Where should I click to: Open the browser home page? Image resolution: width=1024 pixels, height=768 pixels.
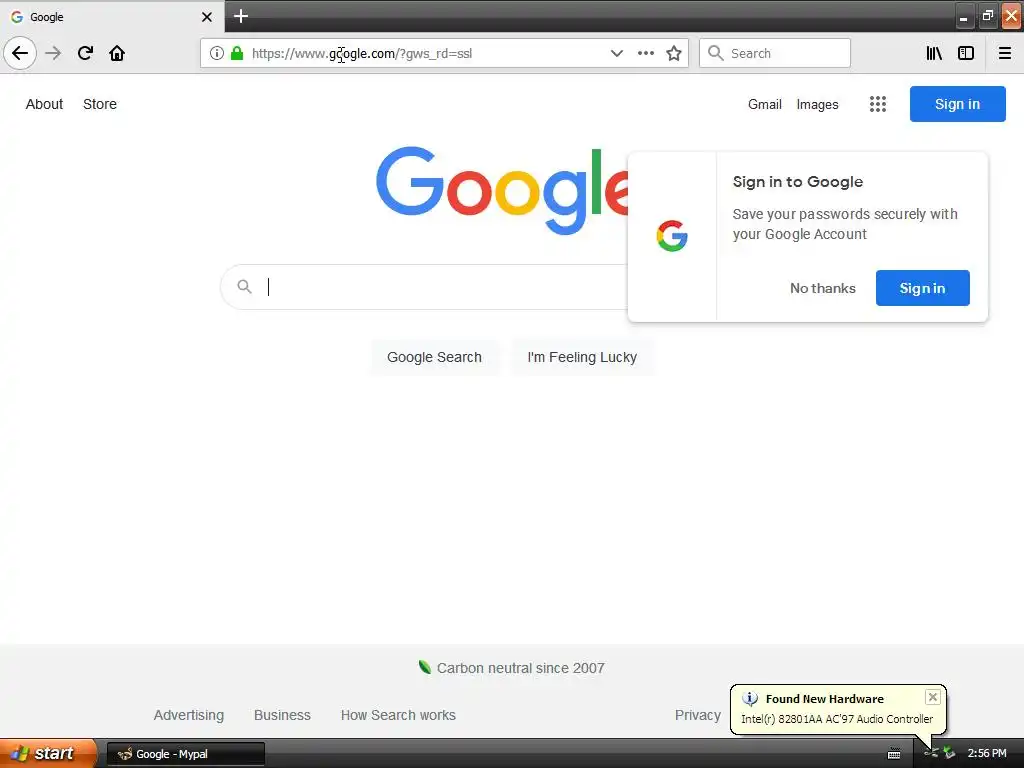(x=117, y=53)
